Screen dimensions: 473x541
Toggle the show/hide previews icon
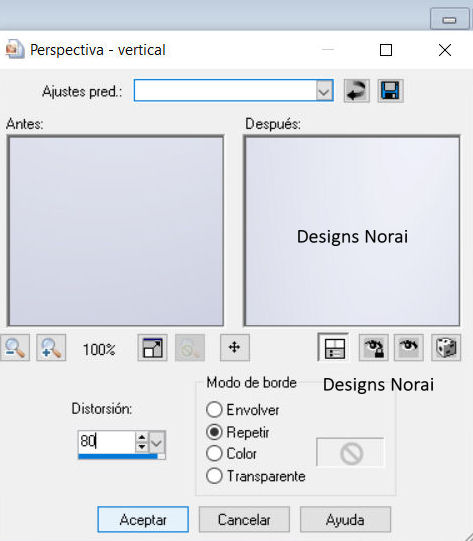[x=334, y=348]
